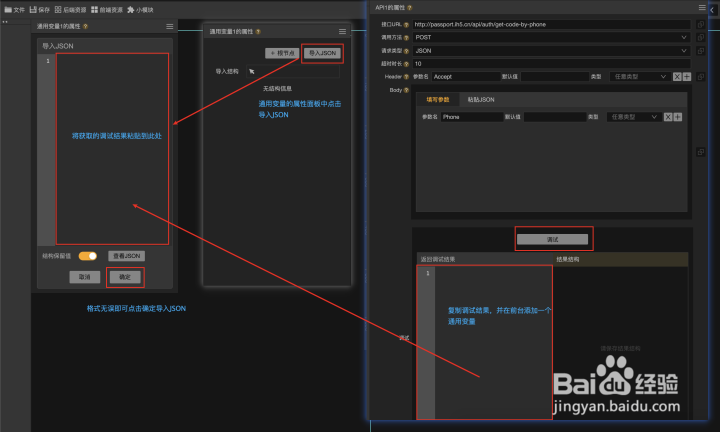This screenshot has height=432, width=720.
Task: Click the 接口URL input field
Action: (x=551, y=24)
